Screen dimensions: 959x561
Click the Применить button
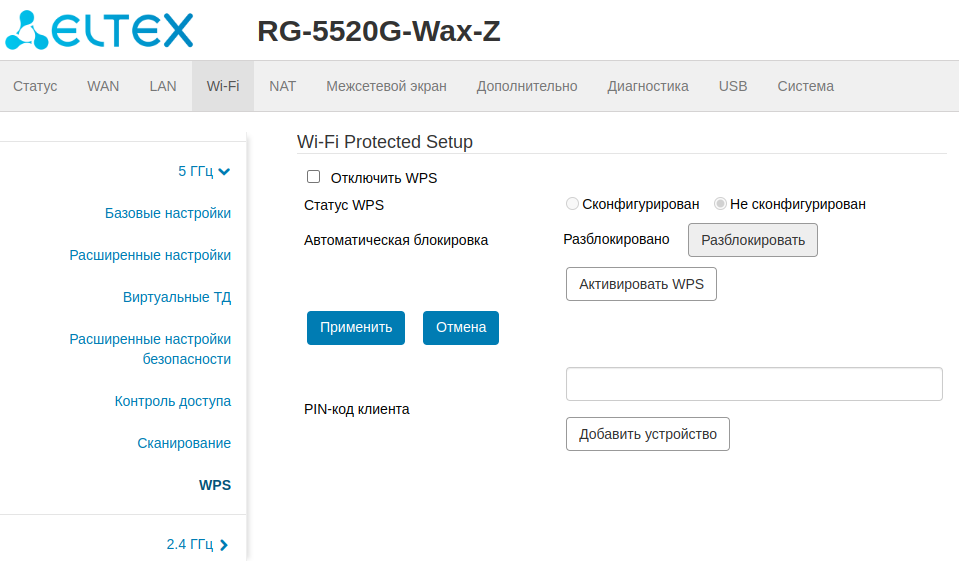click(356, 327)
